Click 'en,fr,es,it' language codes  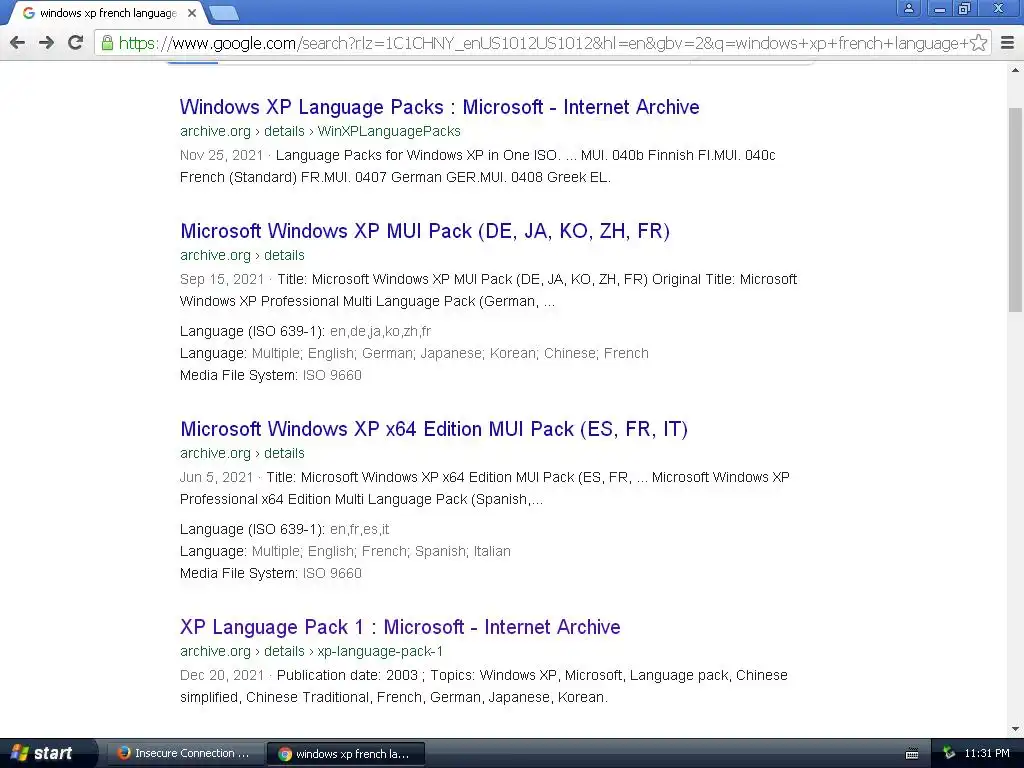coord(359,529)
